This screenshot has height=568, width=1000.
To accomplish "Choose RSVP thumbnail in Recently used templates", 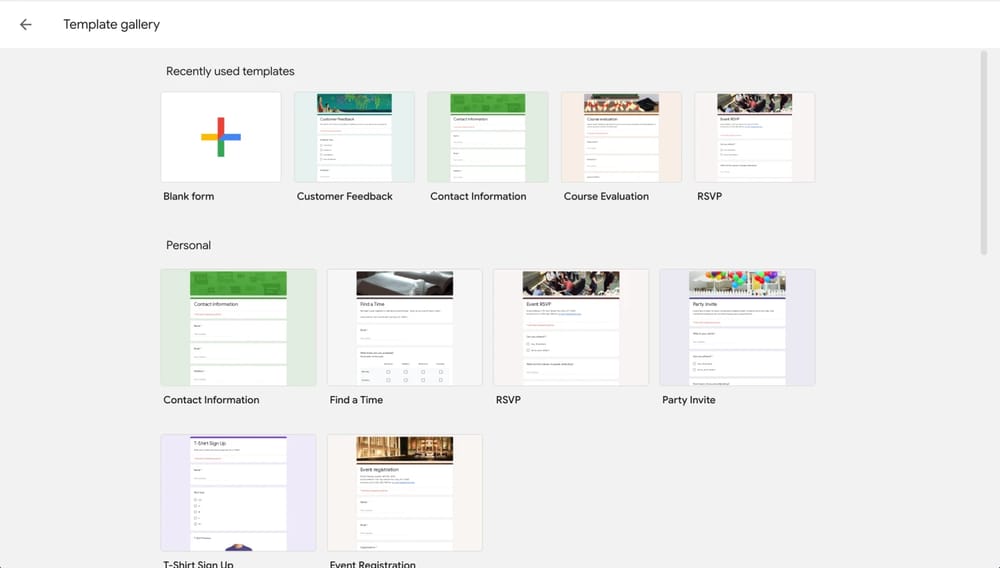I will click(x=754, y=137).
